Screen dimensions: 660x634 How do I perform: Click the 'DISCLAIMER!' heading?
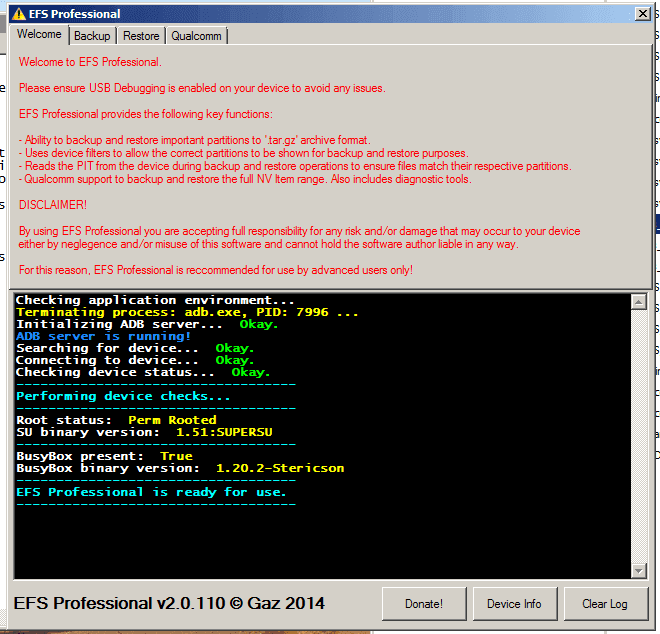coord(53,205)
